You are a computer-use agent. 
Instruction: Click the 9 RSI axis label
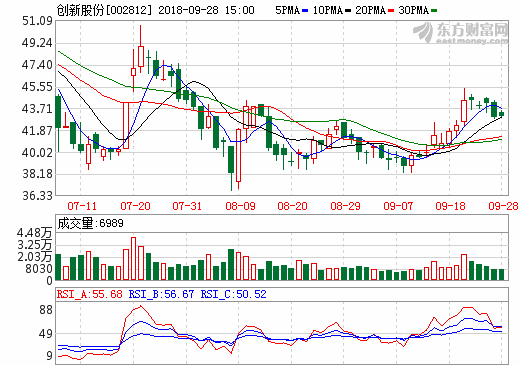pos(49,356)
